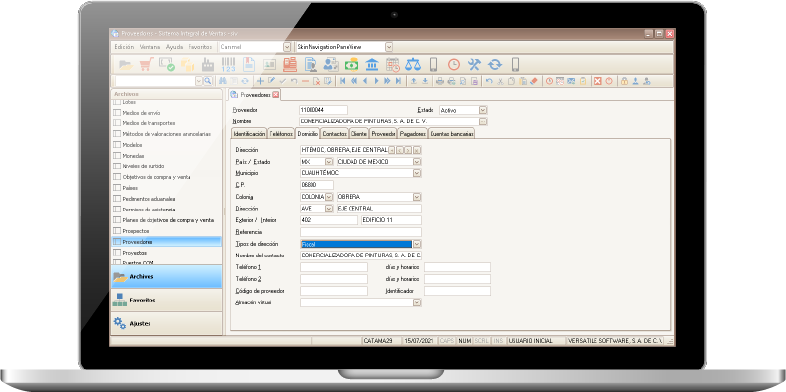The height and width of the screenshot is (392, 786).
Task: Close the Proveedores document tab
Action: click(275, 94)
